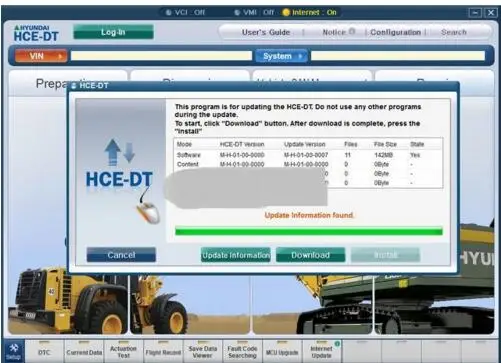Click 'Update Information found.' status text
The image size is (501, 363).
pos(309,215)
